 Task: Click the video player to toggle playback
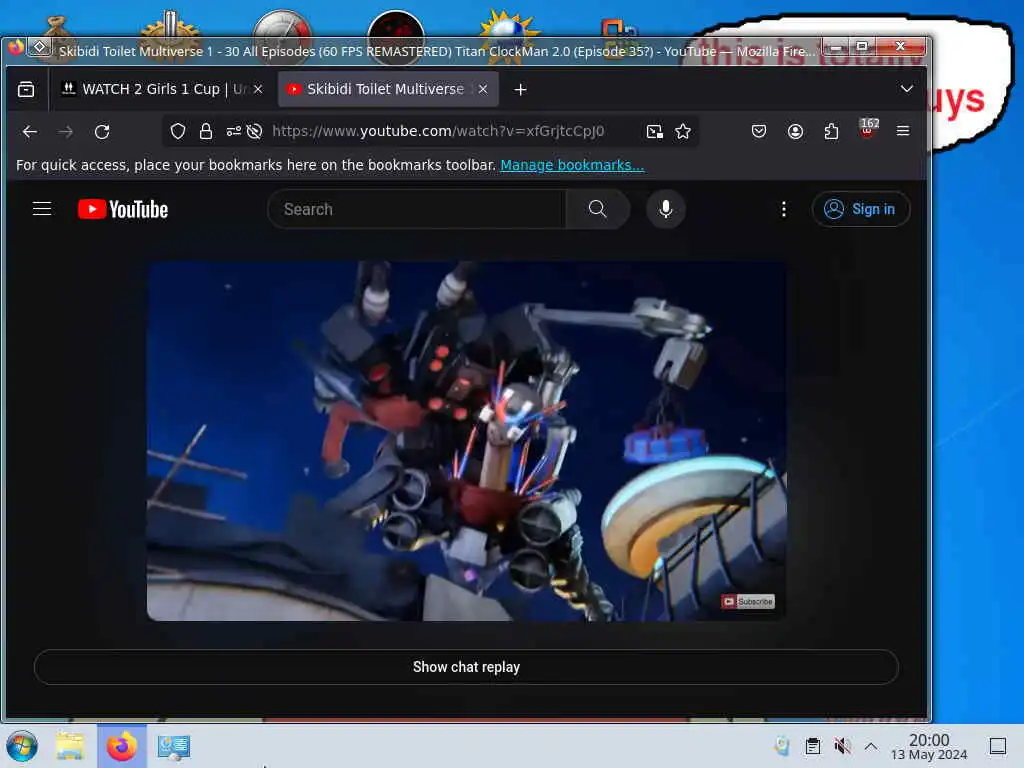[x=466, y=441]
